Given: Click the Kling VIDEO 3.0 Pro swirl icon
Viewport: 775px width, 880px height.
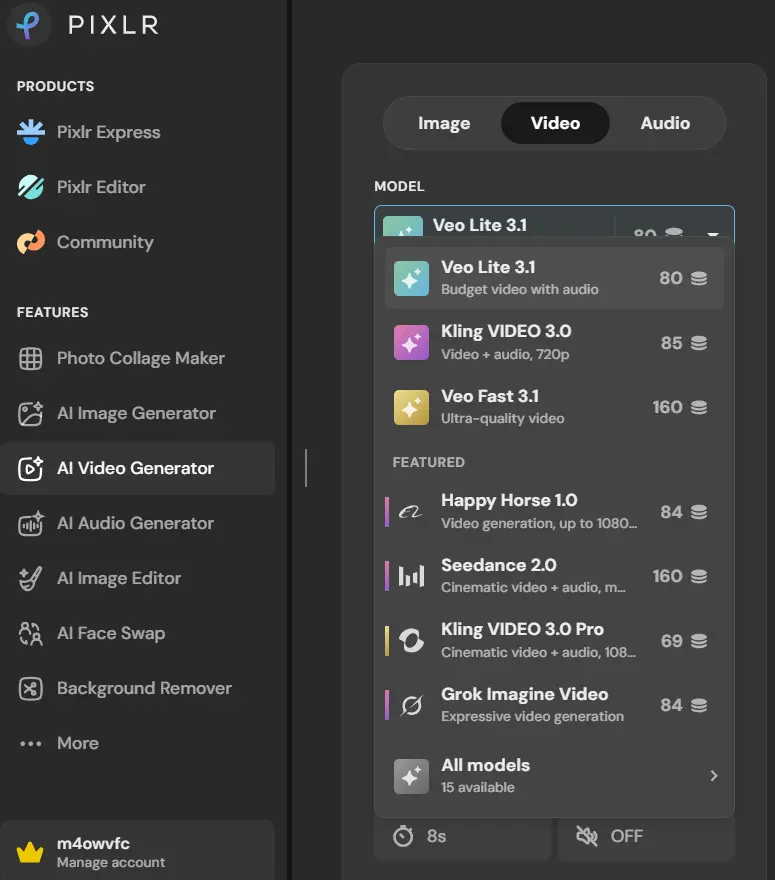Looking at the screenshot, I should [411, 640].
